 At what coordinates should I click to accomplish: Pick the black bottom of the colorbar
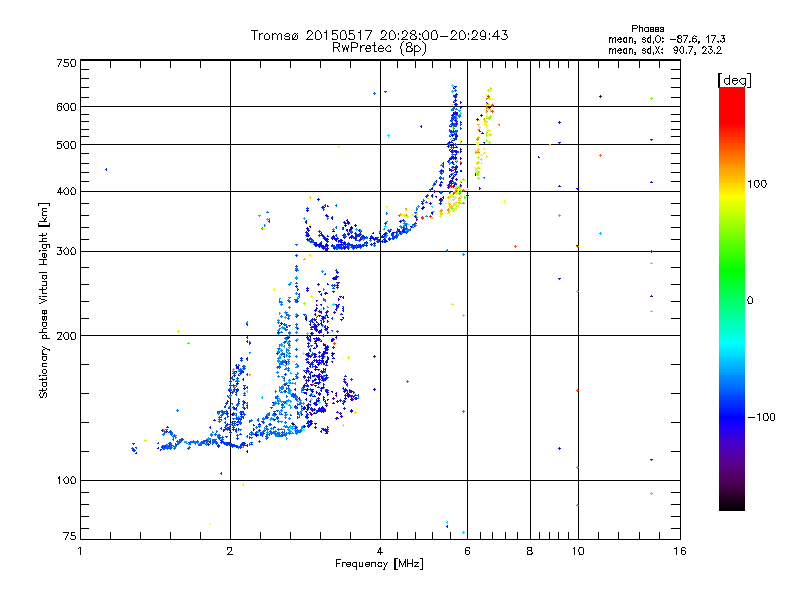click(732, 503)
